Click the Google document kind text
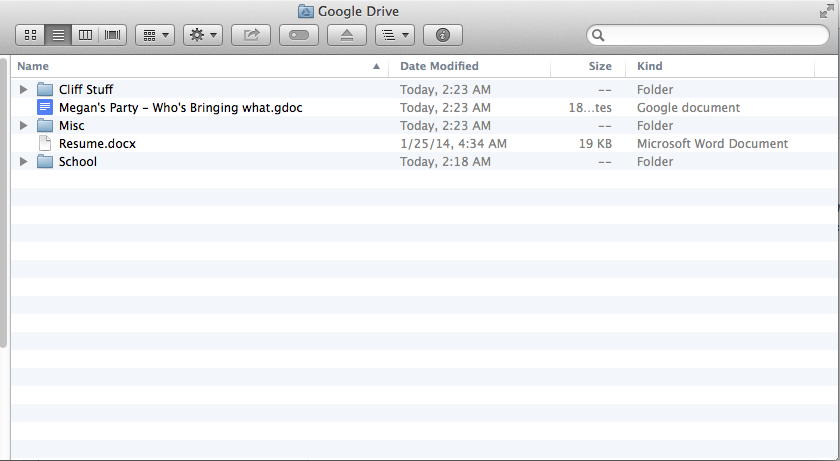The image size is (840, 461). [688, 108]
